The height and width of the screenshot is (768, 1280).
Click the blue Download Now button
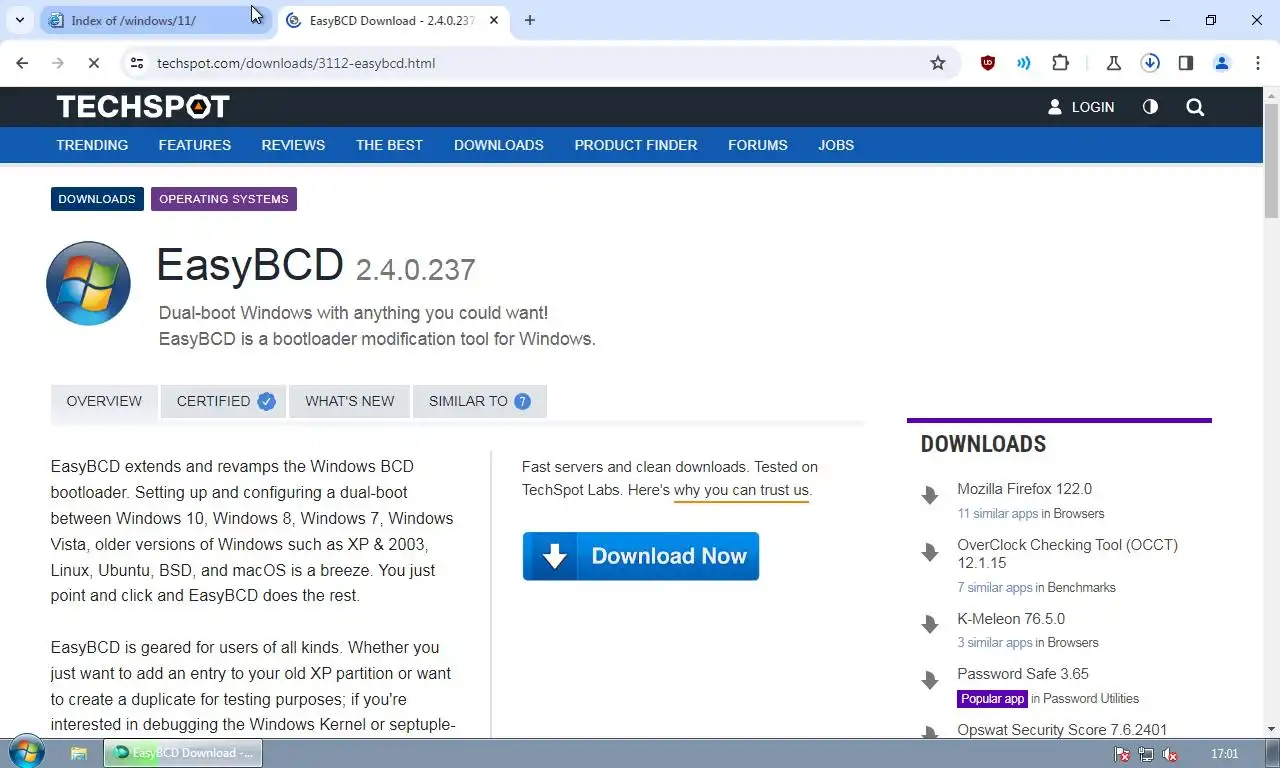tap(641, 556)
